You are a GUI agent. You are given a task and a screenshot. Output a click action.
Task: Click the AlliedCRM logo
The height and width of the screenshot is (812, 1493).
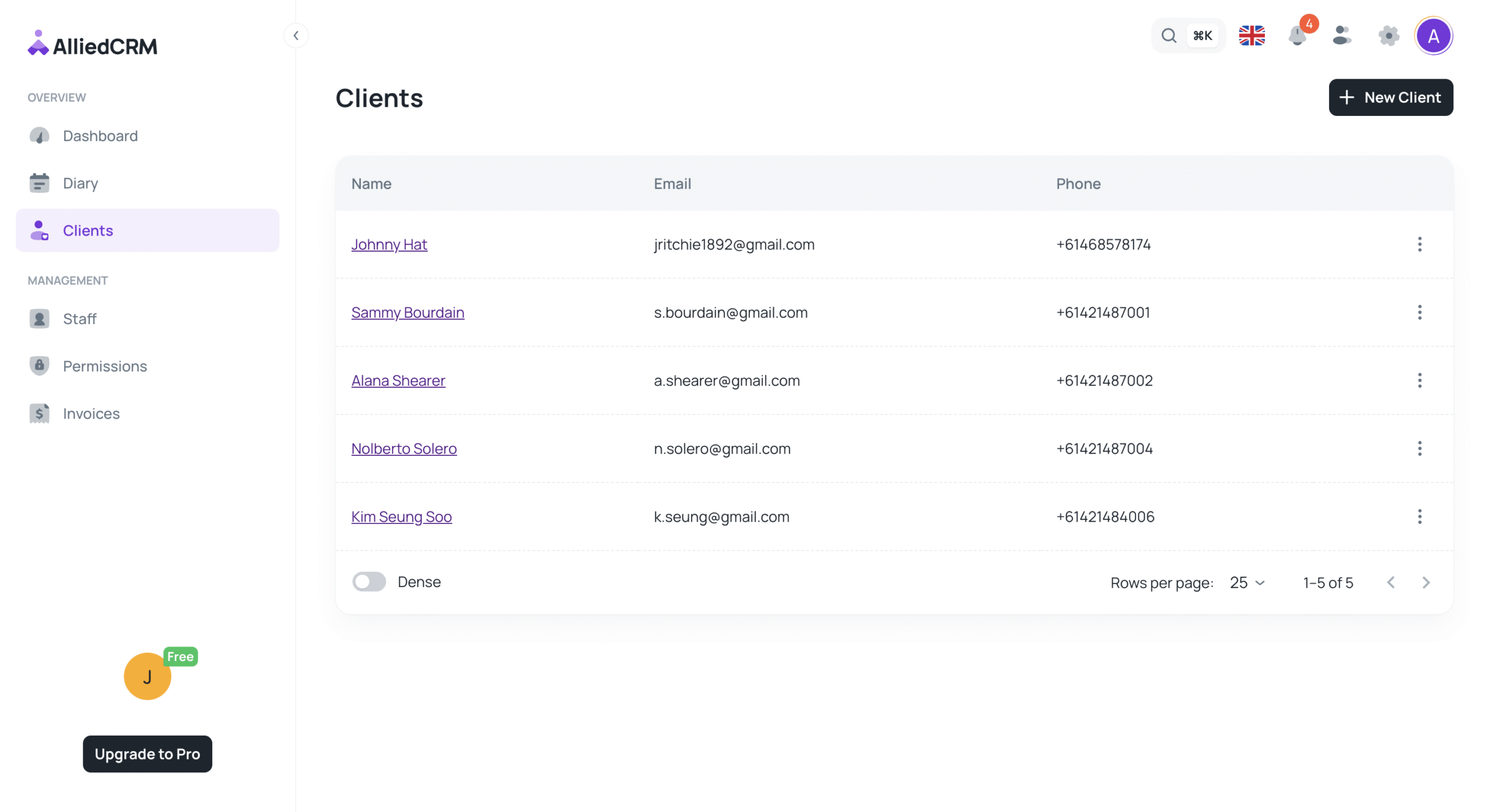93,45
